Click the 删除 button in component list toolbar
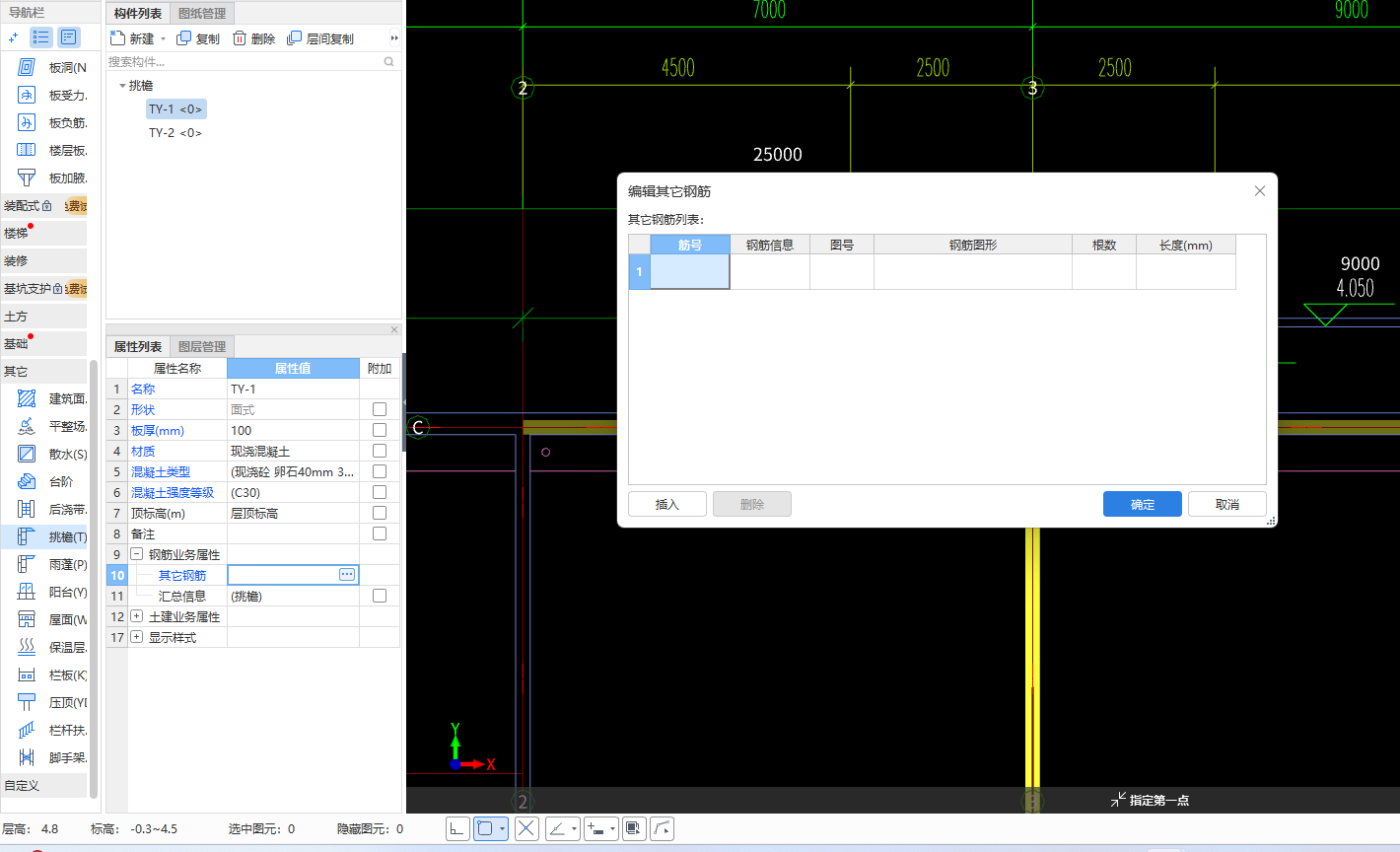The height and width of the screenshot is (852, 1400). point(254,38)
